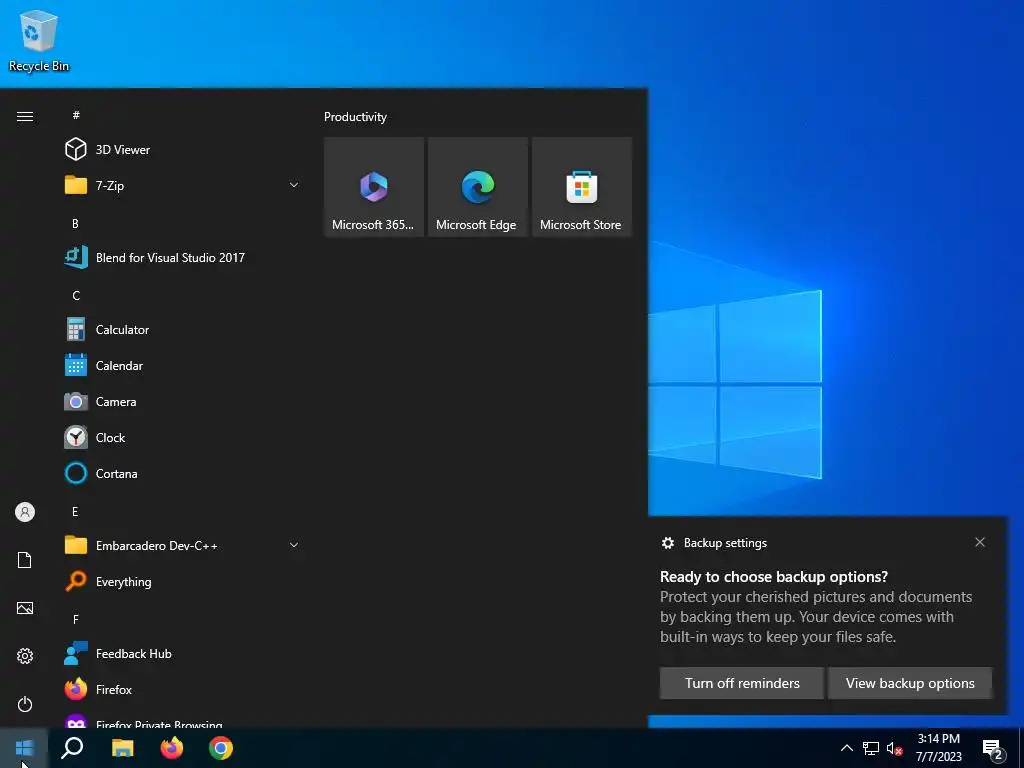Click the 'F' letter group header
Viewport: 1024px width, 768px height.
click(76, 619)
